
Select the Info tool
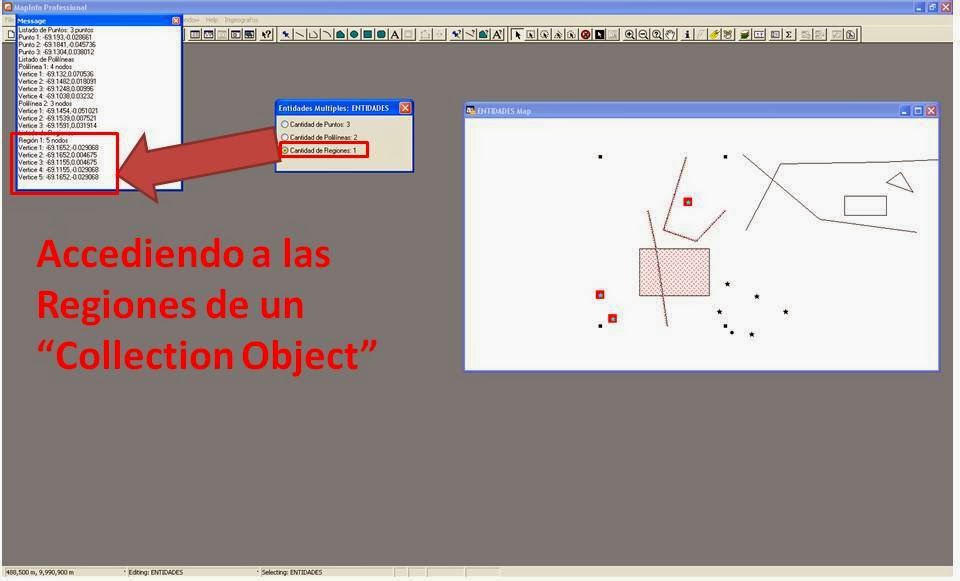click(x=687, y=35)
